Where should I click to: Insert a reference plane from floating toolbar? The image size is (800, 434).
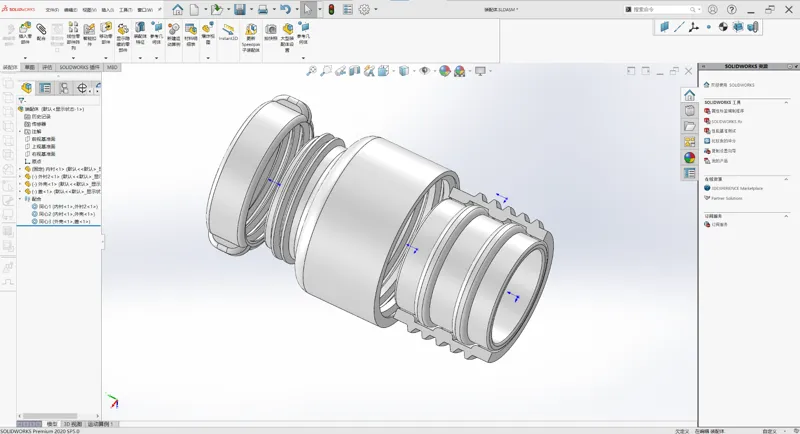664,27
